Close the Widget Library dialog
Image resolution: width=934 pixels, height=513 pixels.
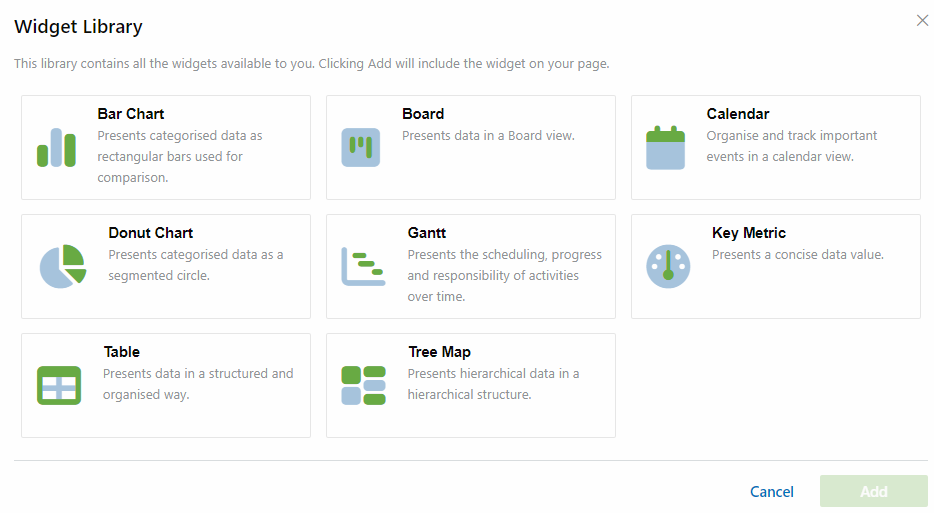click(x=922, y=21)
